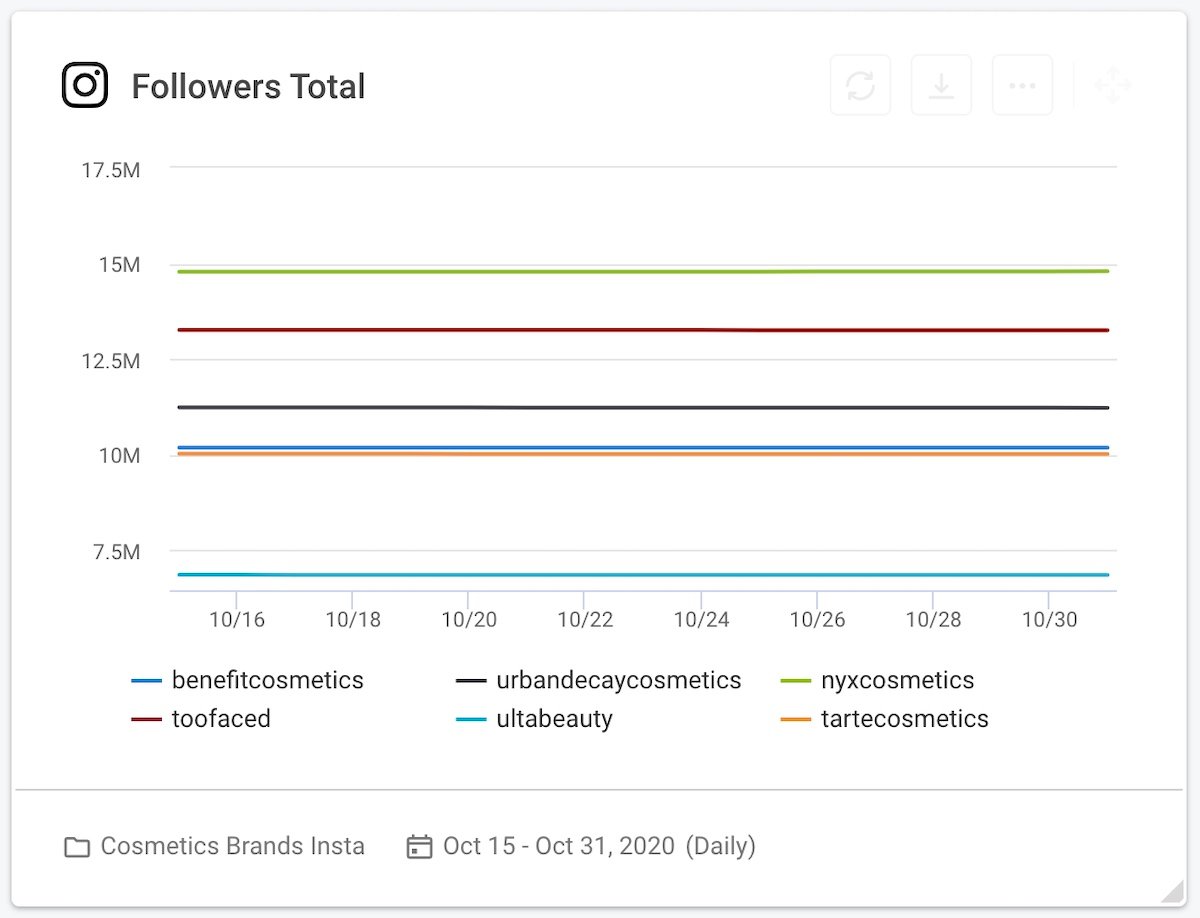Open the Cosmetics Brands Insta profile group
The width and height of the screenshot is (1200, 918).
click(x=232, y=847)
